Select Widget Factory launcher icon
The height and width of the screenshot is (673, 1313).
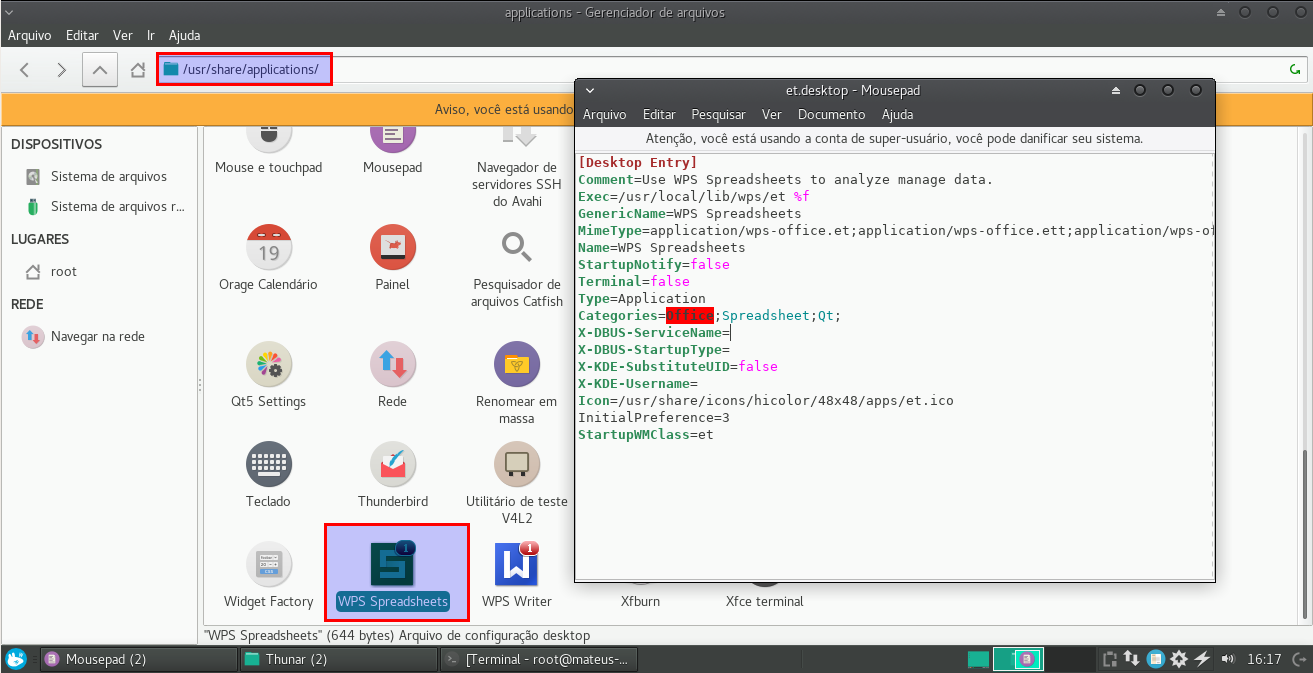(x=268, y=575)
